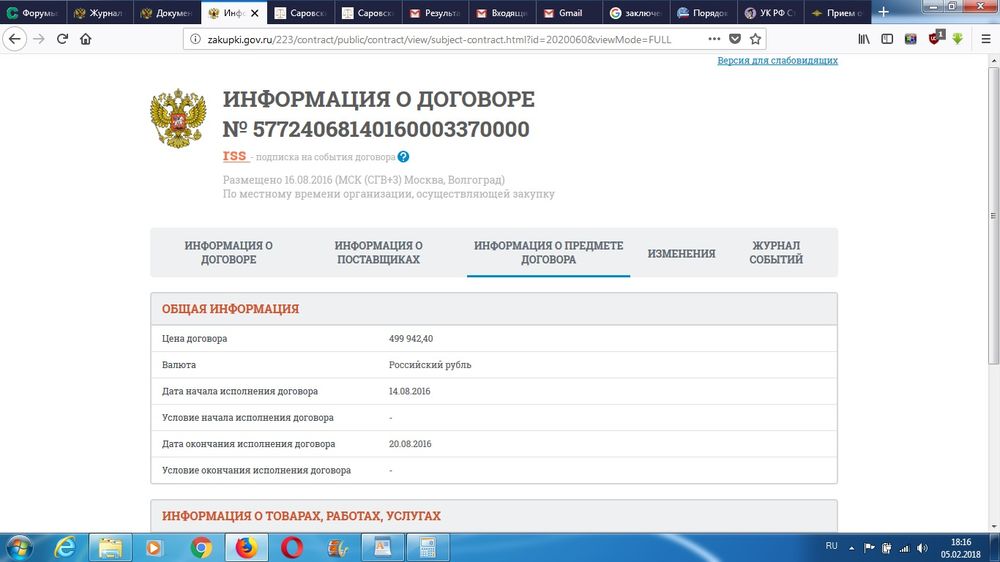The height and width of the screenshot is (562, 1000).
Task: Select the Информация о поставщиках tab
Action: (x=378, y=252)
